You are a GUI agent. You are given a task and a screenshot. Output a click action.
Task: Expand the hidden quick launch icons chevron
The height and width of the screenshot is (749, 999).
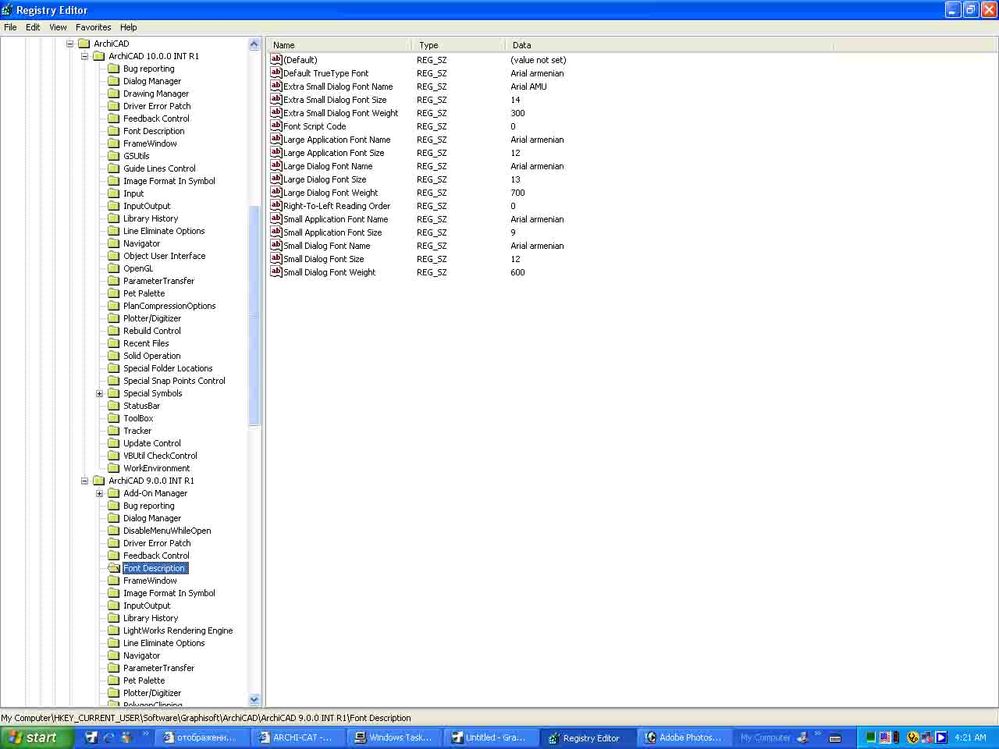145,734
